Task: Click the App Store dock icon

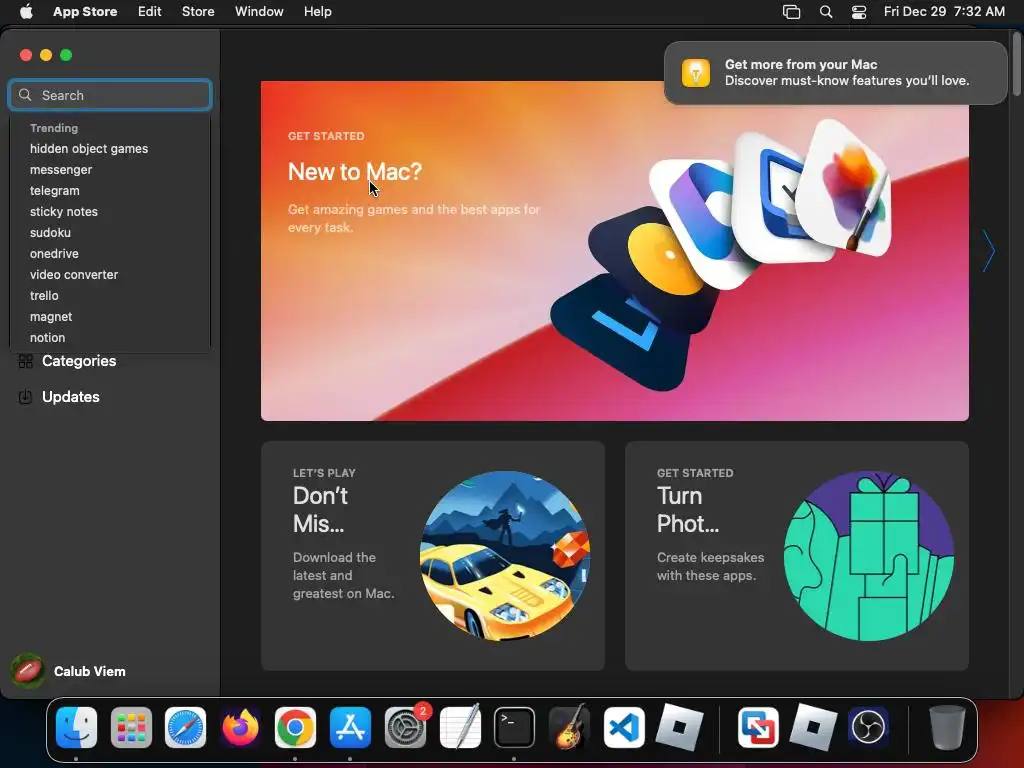Action: pyautogui.click(x=350, y=727)
